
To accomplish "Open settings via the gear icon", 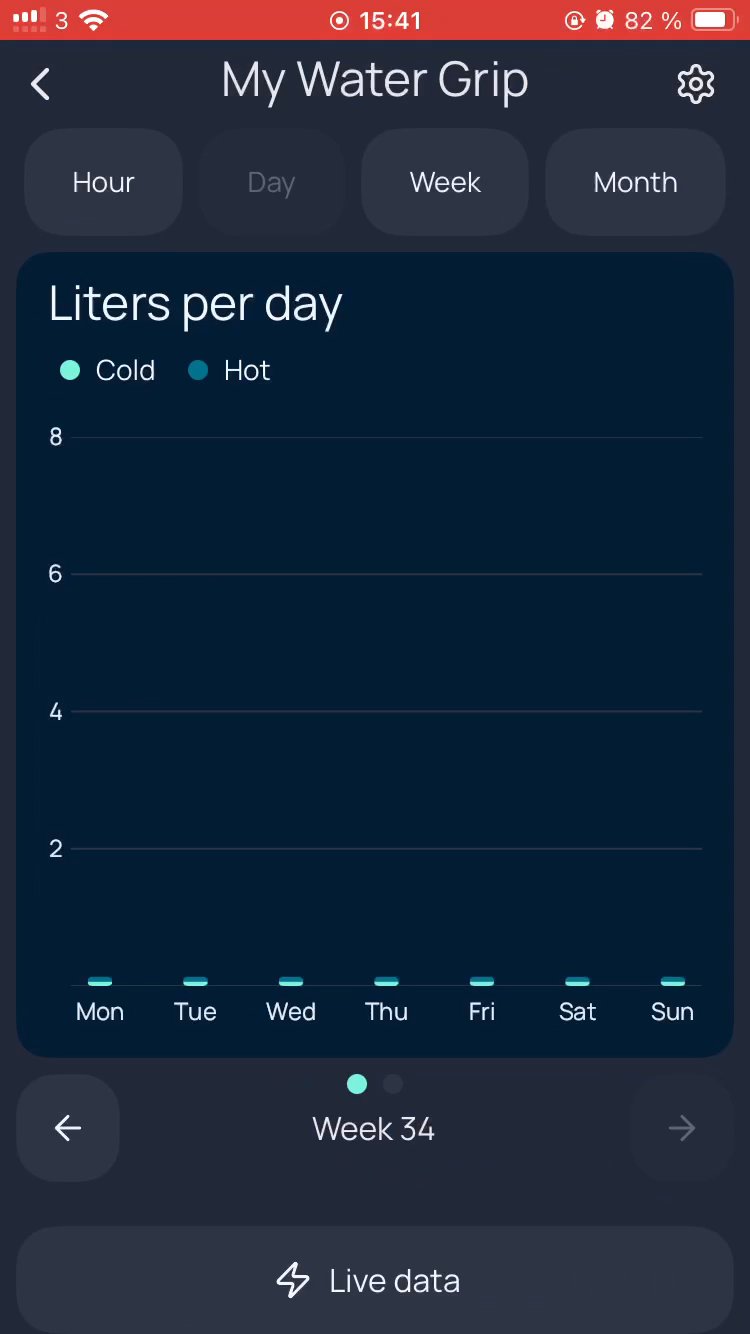I will pyautogui.click(x=695, y=84).
